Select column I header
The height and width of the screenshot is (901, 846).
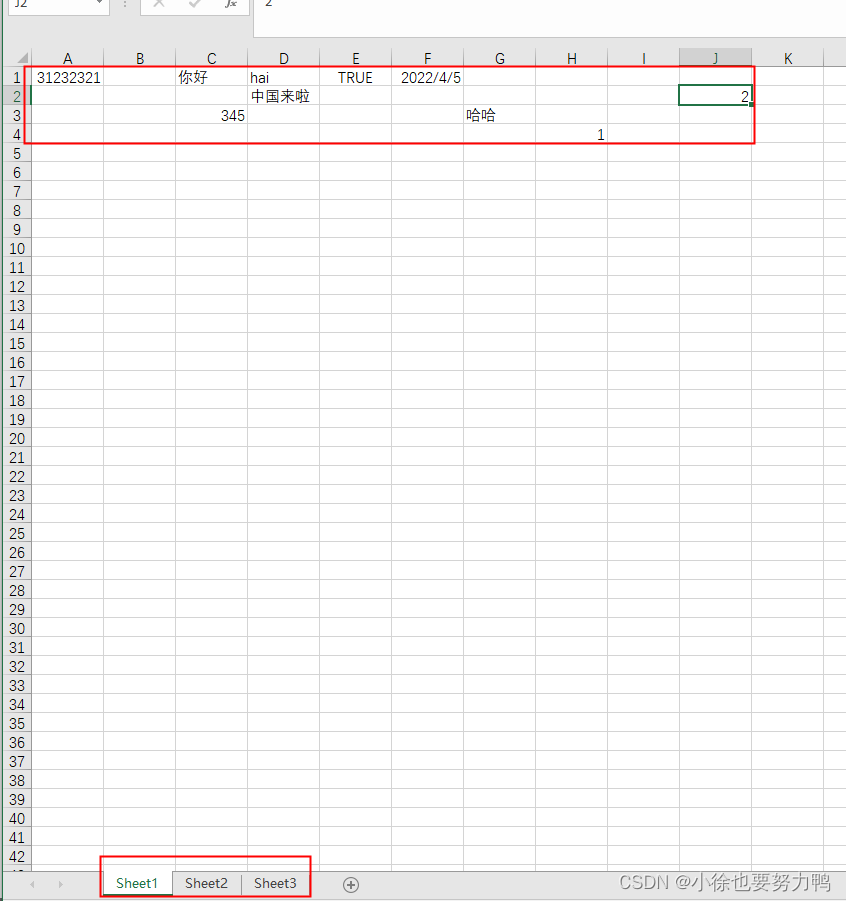643,59
